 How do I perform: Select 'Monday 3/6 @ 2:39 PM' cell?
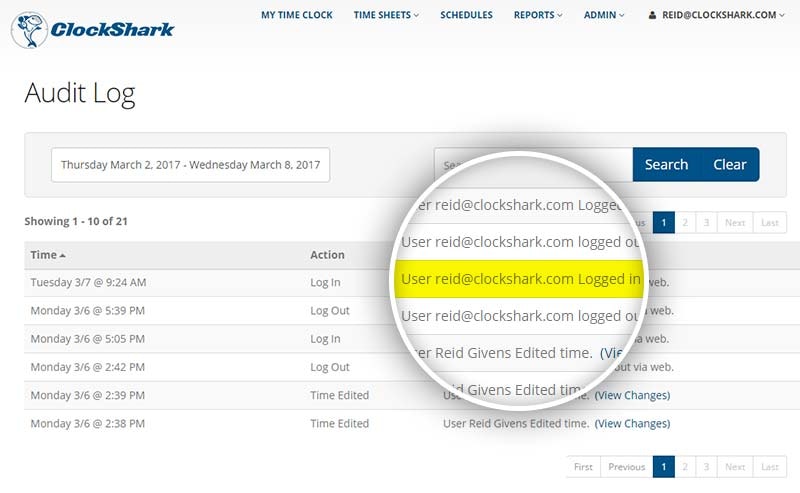pos(88,395)
